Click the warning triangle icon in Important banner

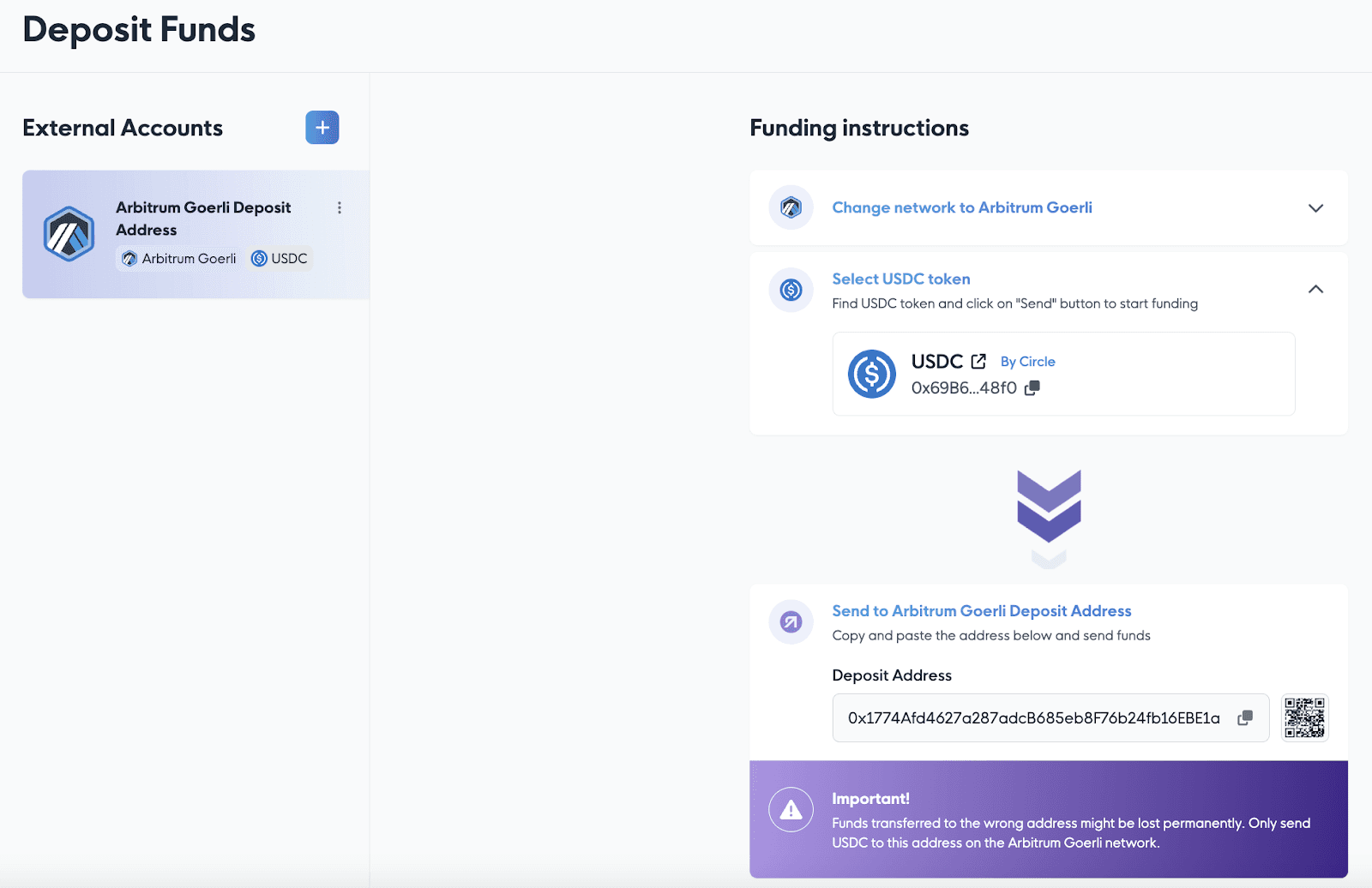coord(791,809)
